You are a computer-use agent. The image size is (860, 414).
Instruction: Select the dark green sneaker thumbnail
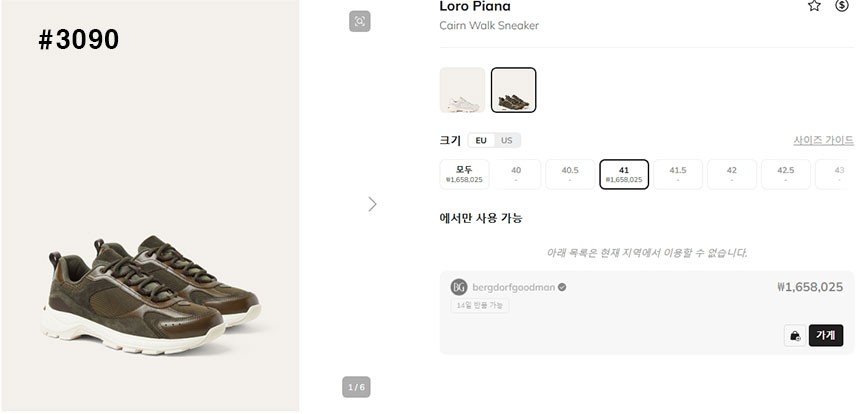(x=514, y=90)
